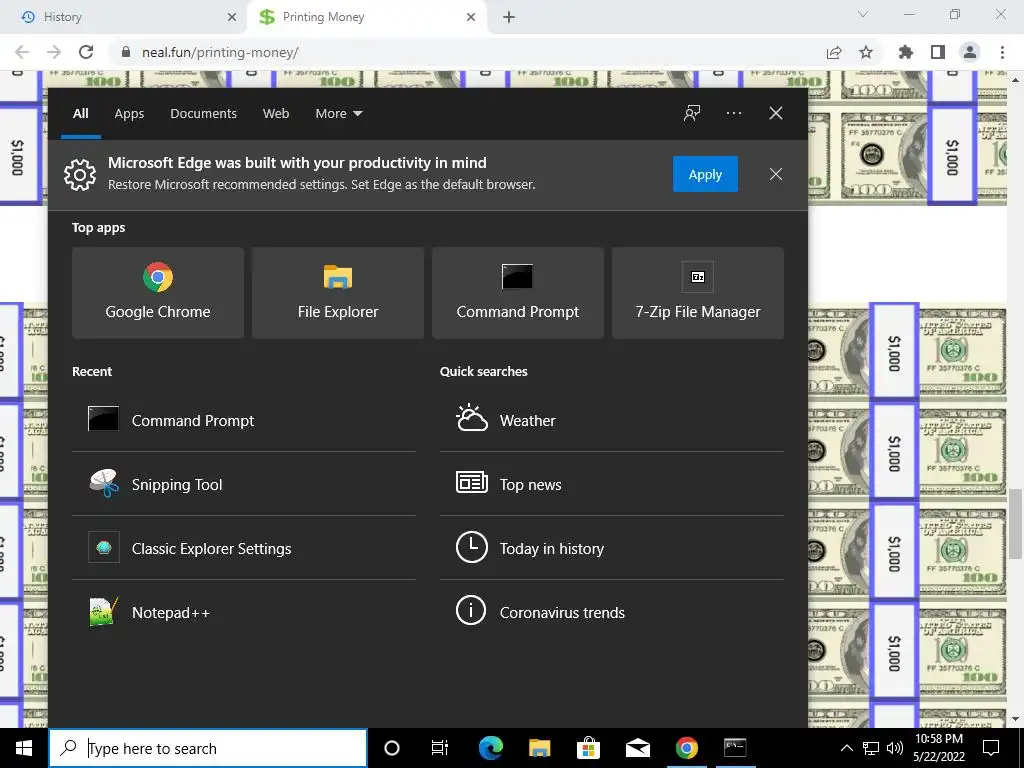Open File Explorer tile in Top apps
Image resolution: width=1024 pixels, height=768 pixels.
tap(338, 293)
